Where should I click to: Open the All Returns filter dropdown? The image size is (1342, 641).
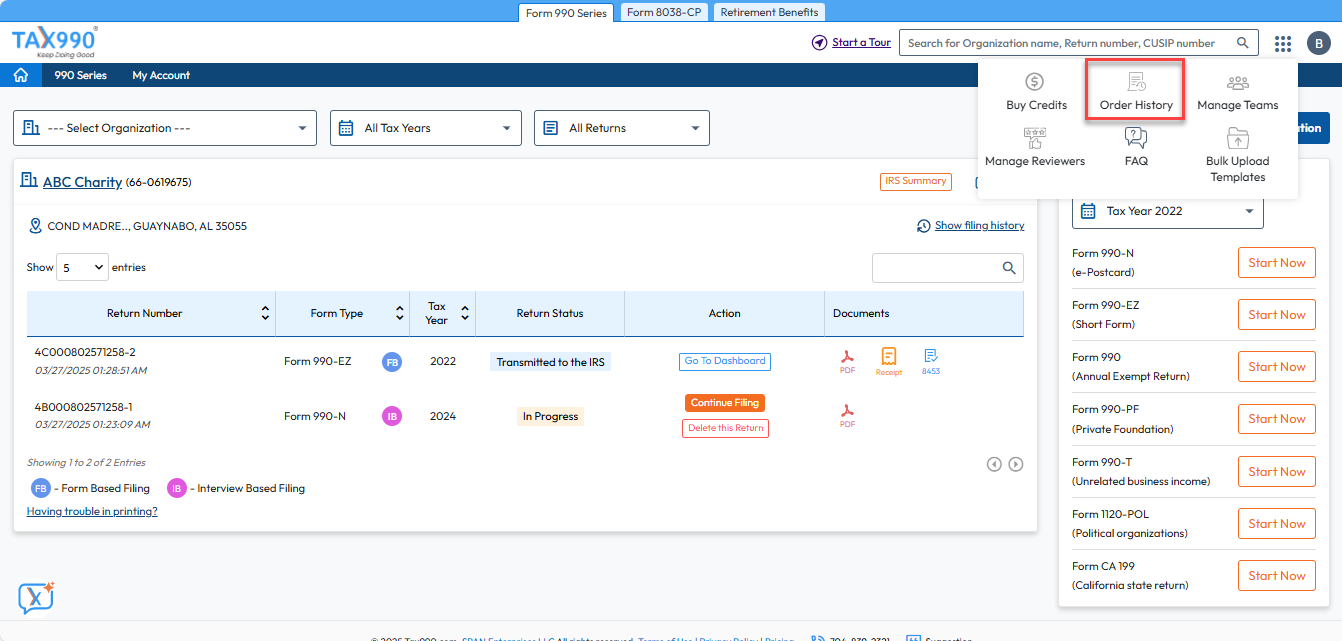click(622, 128)
